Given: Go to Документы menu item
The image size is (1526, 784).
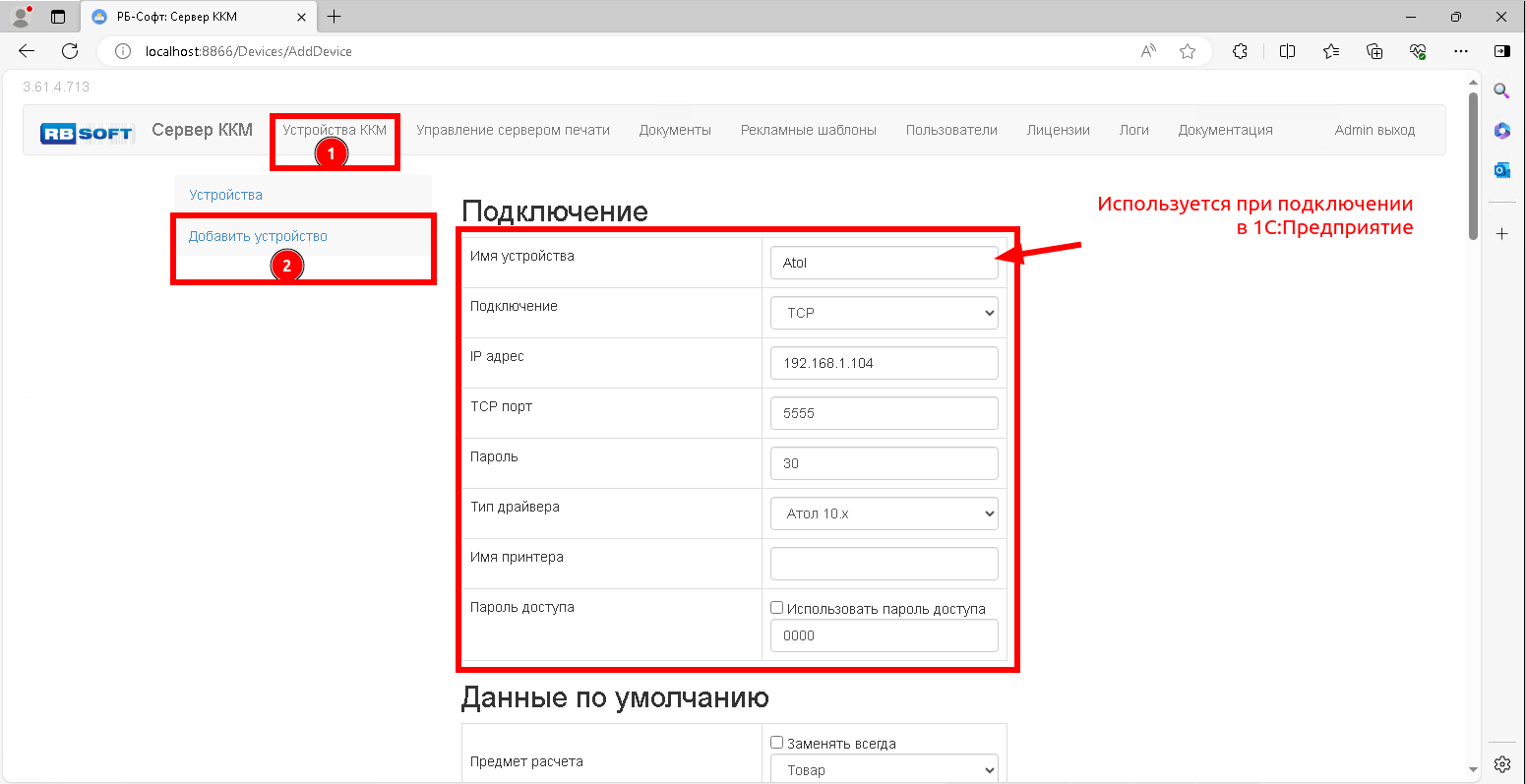Looking at the screenshot, I should pos(675,130).
